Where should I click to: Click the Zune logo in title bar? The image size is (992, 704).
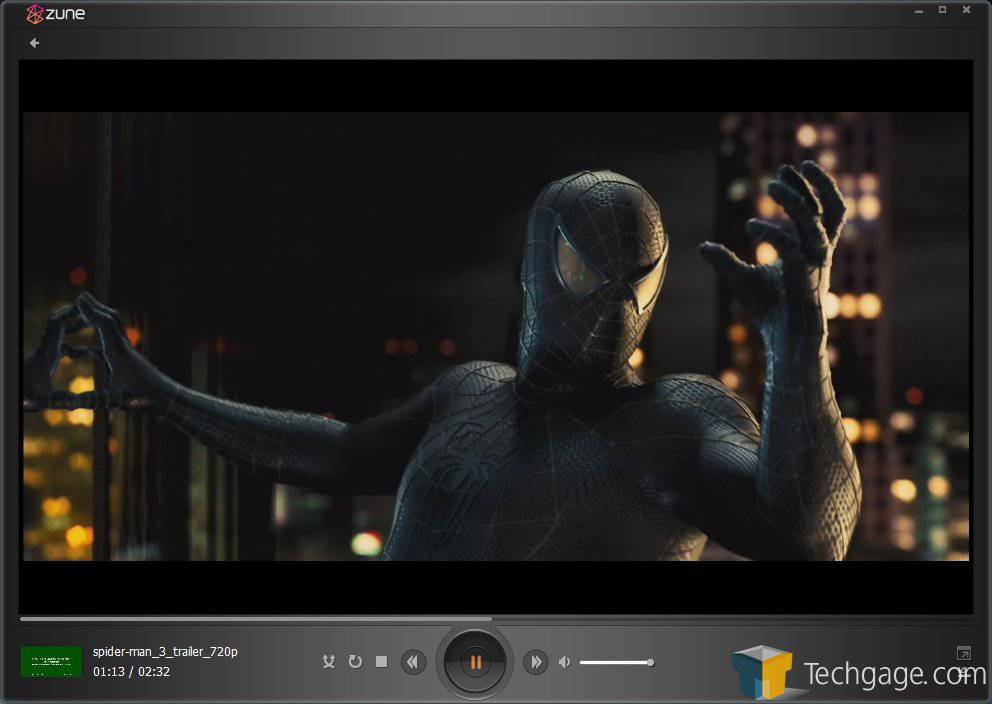56,14
